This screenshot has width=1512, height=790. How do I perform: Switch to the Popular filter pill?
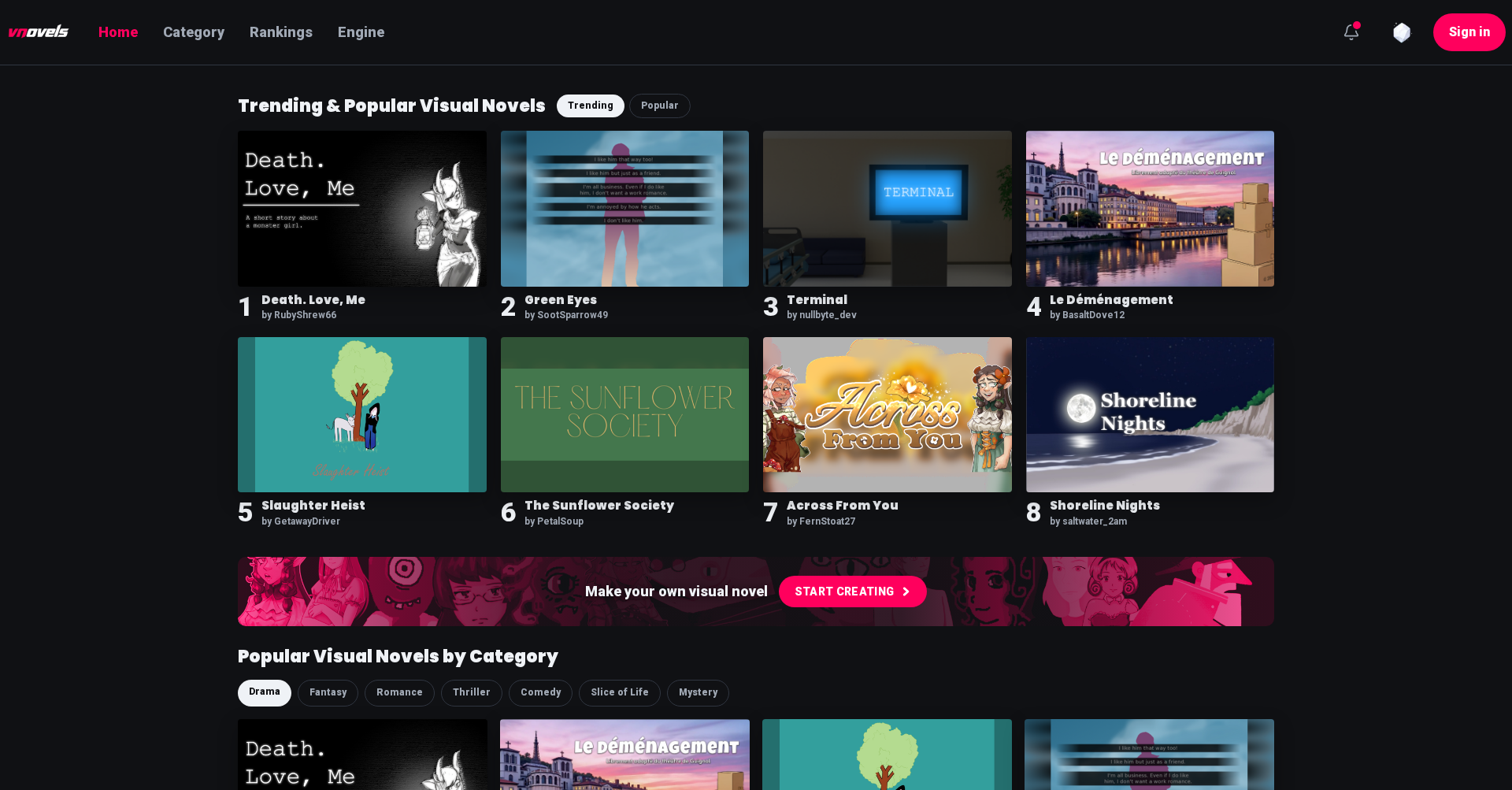click(x=660, y=106)
